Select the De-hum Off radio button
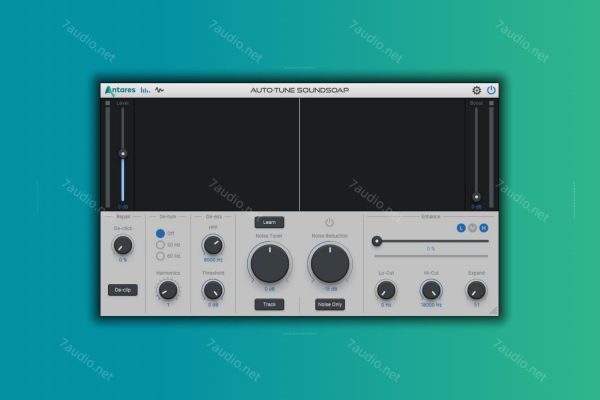 point(160,233)
